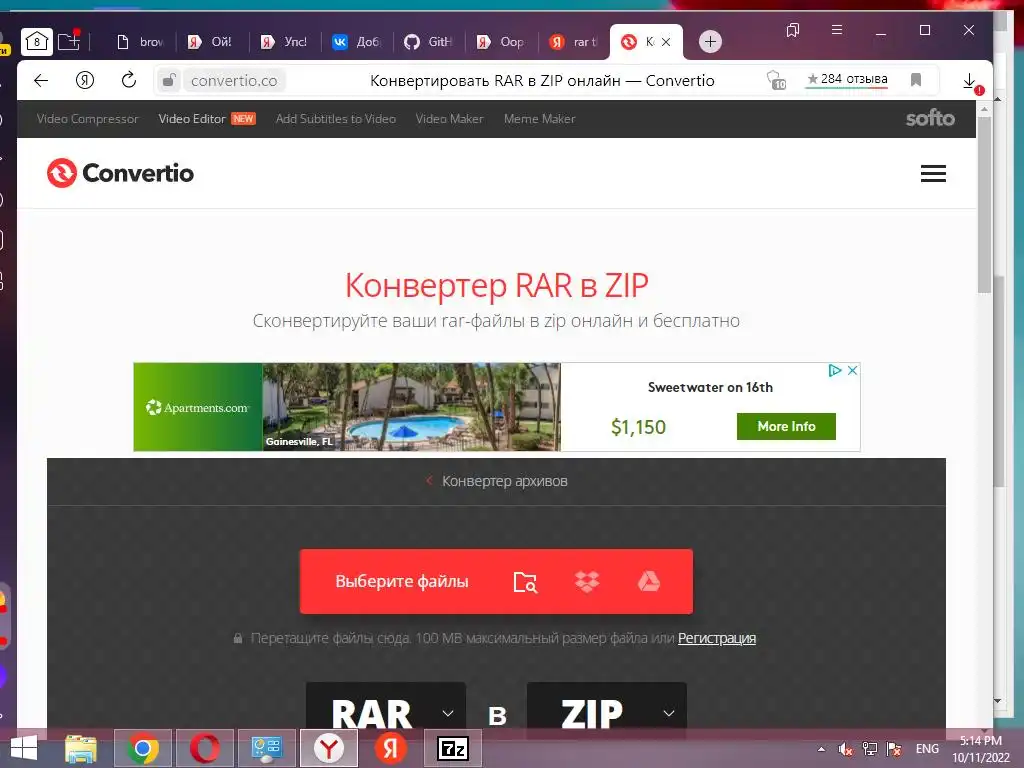This screenshot has width=1024, height=768.
Task: Open the Convertio hamburger menu
Action: click(x=933, y=173)
